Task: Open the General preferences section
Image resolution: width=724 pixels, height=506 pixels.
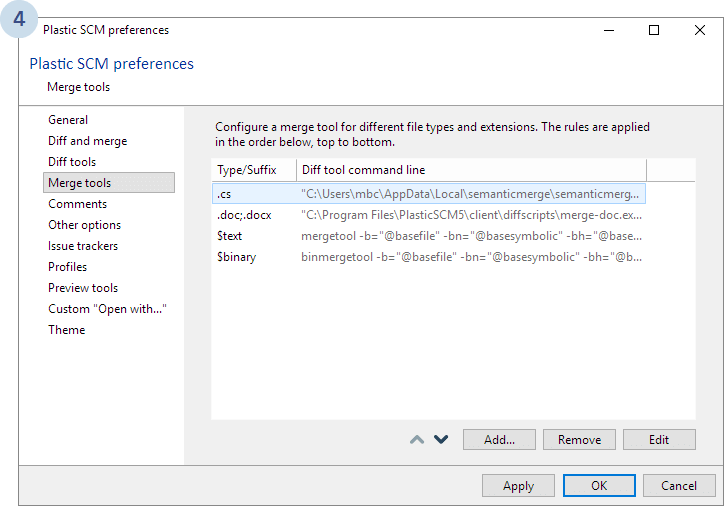Action: point(68,120)
